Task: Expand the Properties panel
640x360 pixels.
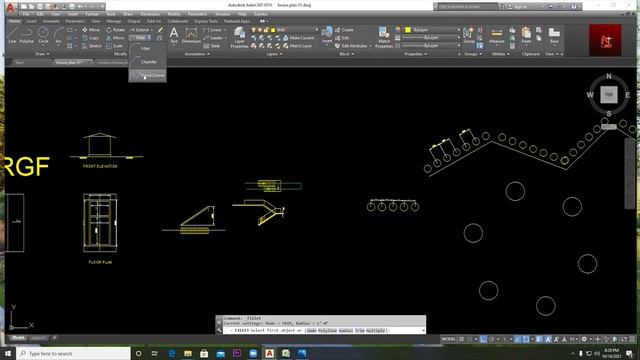Action: click(416, 54)
